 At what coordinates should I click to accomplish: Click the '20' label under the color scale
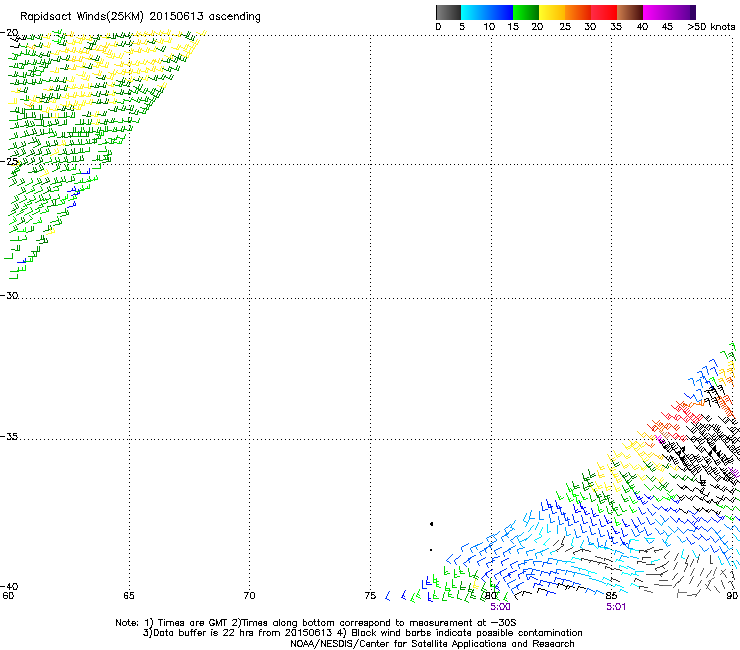[x=537, y=27]
